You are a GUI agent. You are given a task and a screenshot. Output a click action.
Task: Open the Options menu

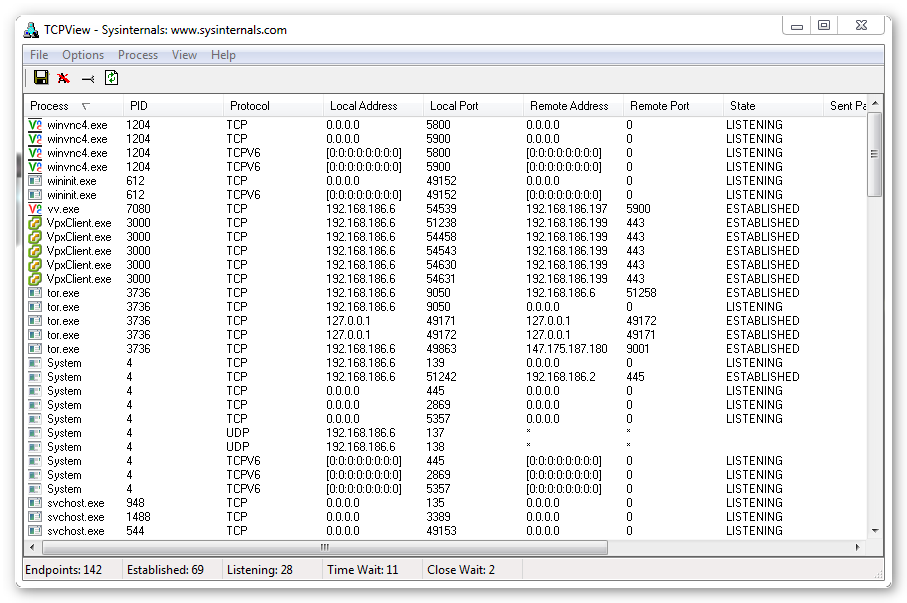[83, 55]
